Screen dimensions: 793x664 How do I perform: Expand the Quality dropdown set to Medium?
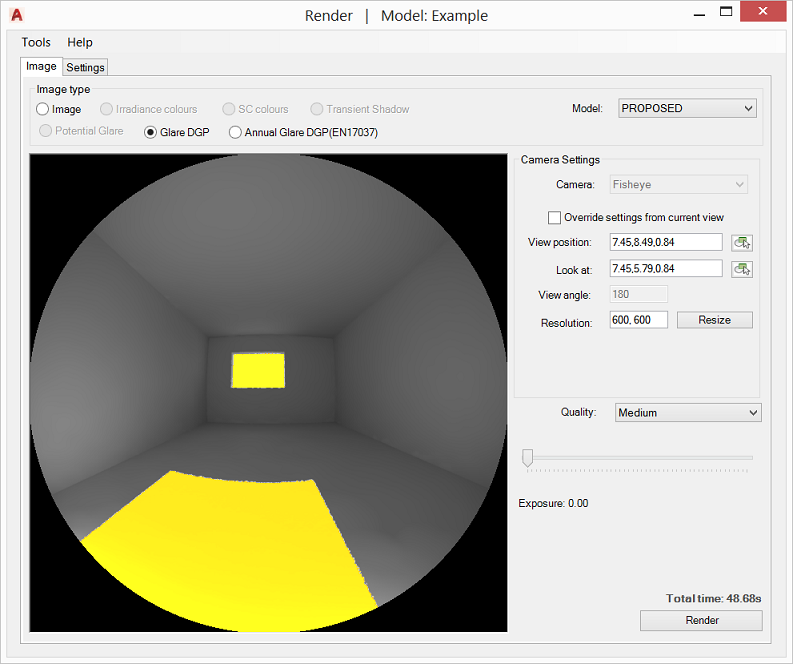click(x=687, y=412)
